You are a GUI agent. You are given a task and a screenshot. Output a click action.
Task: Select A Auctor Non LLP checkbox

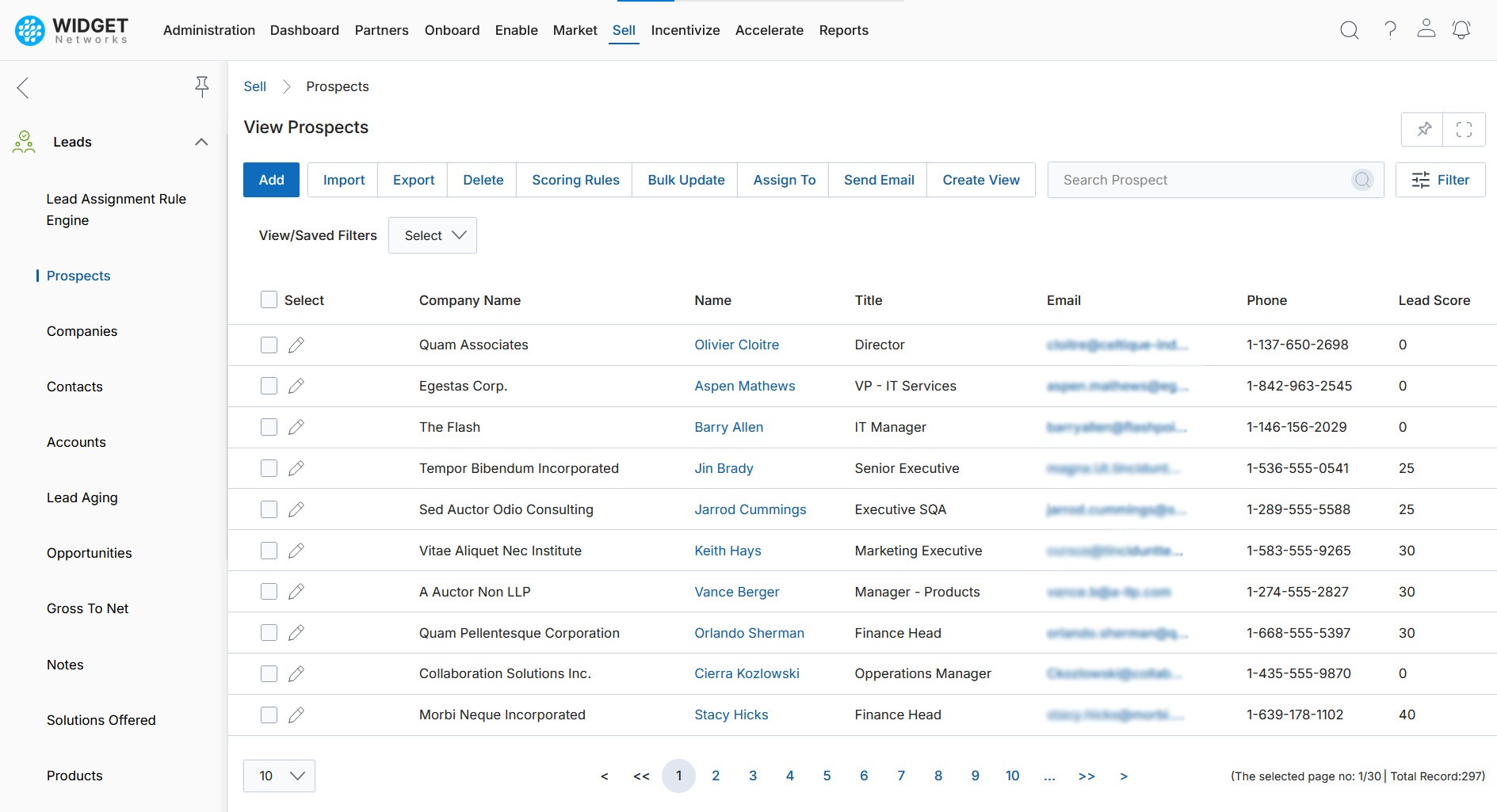[x=269, y=592]
